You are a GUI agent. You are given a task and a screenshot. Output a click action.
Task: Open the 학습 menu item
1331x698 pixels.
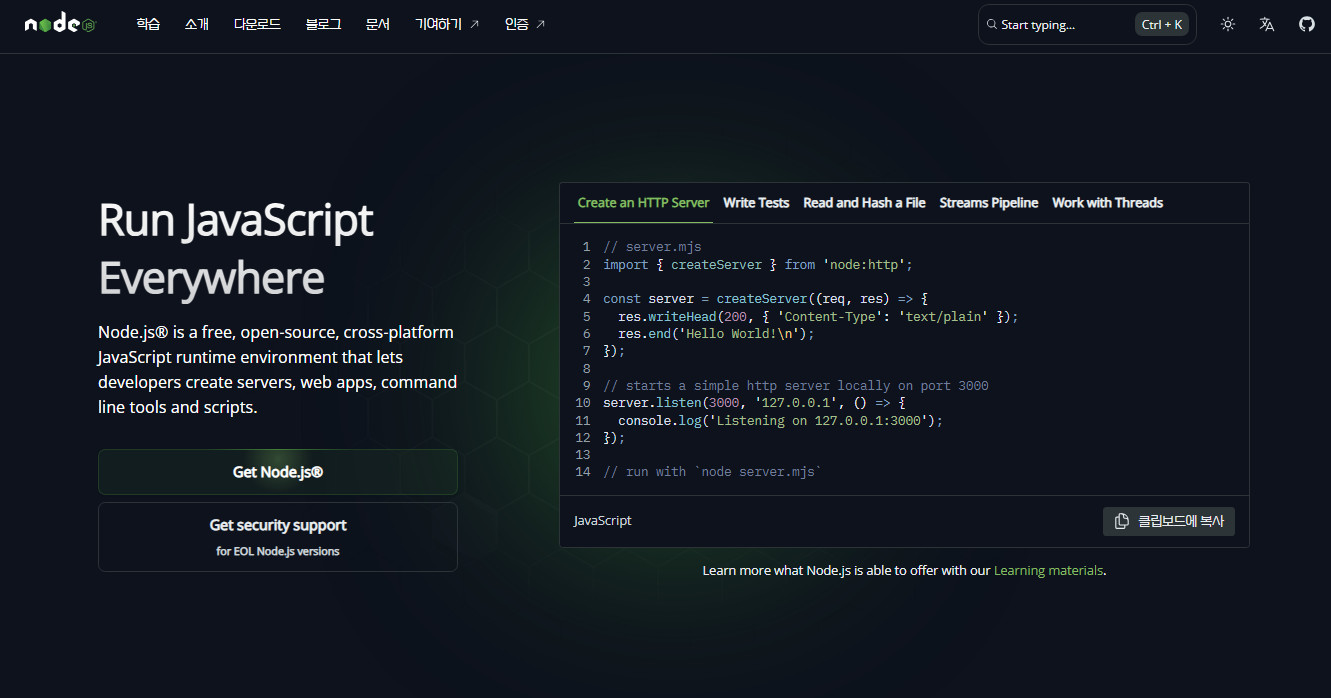(148, 24)
